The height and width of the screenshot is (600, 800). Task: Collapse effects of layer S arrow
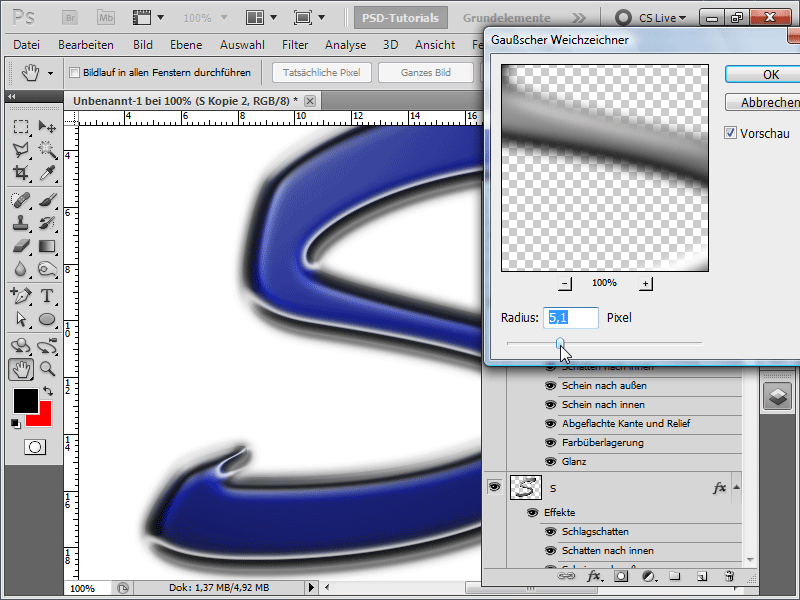pos(736,487)
